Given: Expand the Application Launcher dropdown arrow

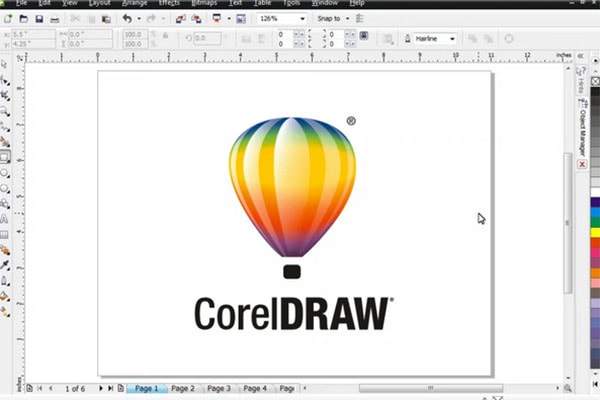Looking at the screenshot, I should click(x=229, y=18).
